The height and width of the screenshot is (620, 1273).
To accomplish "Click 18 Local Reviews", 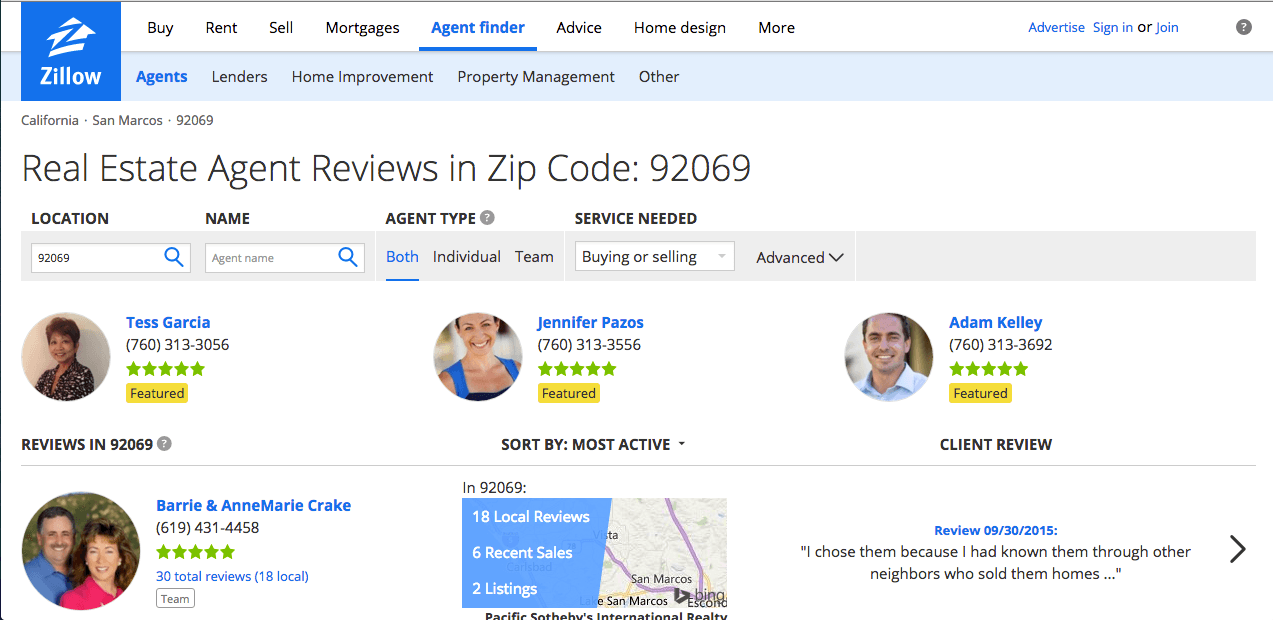I will [531, 517].
